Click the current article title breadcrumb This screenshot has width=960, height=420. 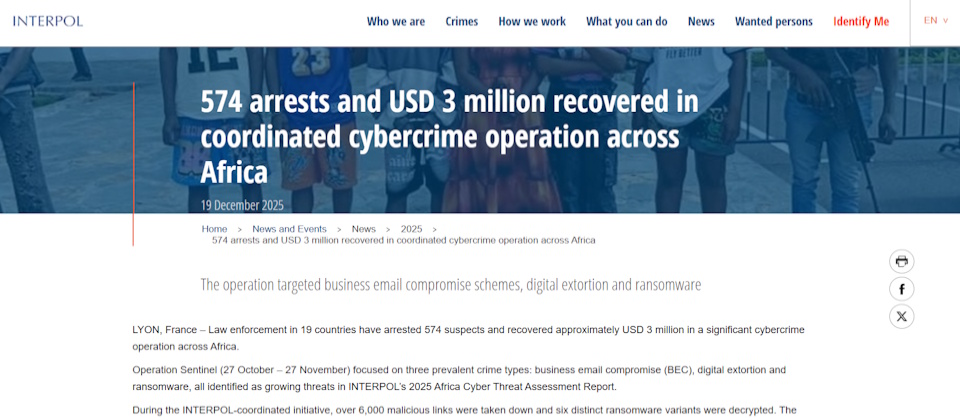[x=403, y=240]
